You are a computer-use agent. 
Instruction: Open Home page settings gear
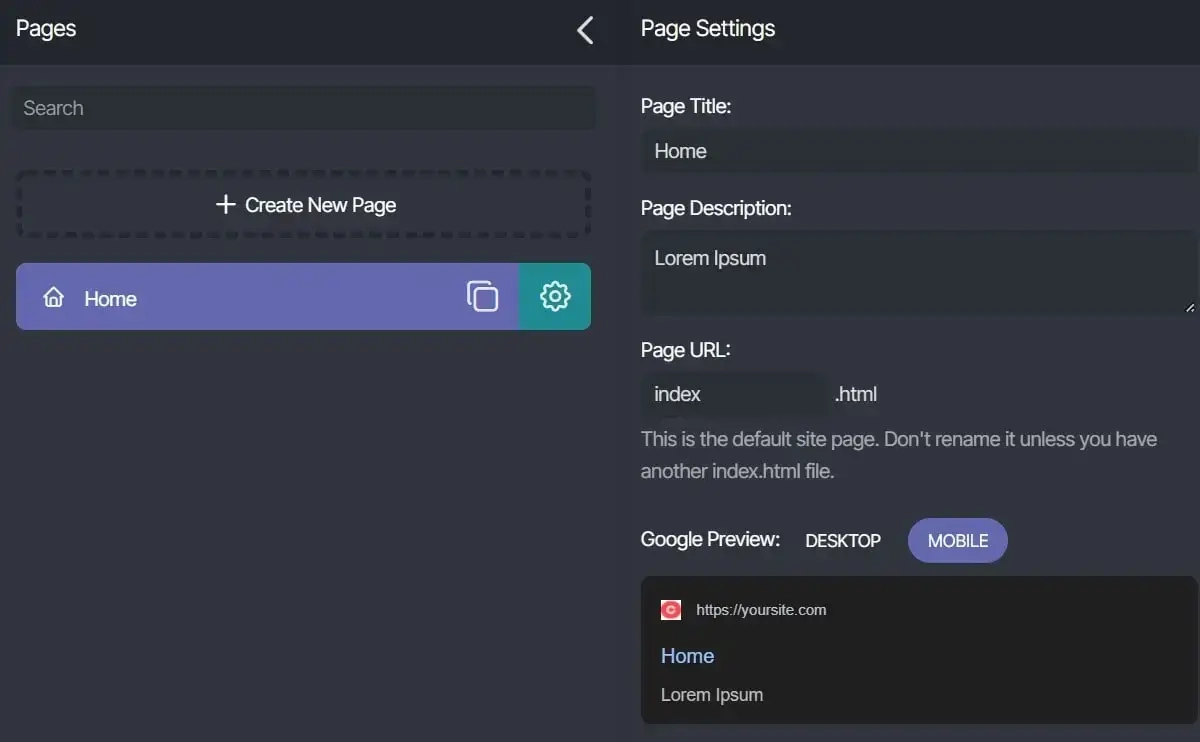pyautogui.click(x=555, y=296)
